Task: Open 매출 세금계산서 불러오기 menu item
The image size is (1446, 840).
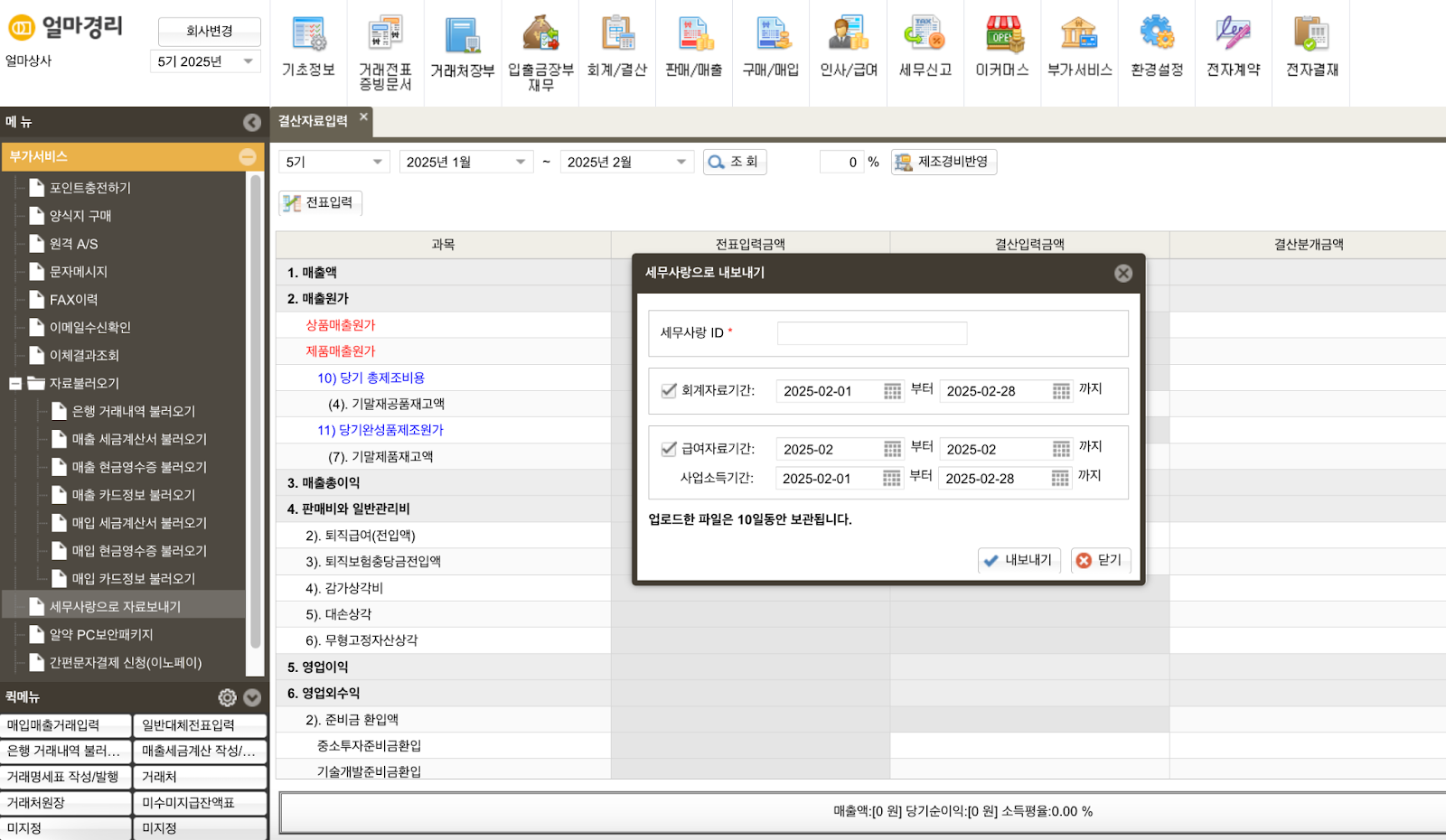Action: click(139, 439)
